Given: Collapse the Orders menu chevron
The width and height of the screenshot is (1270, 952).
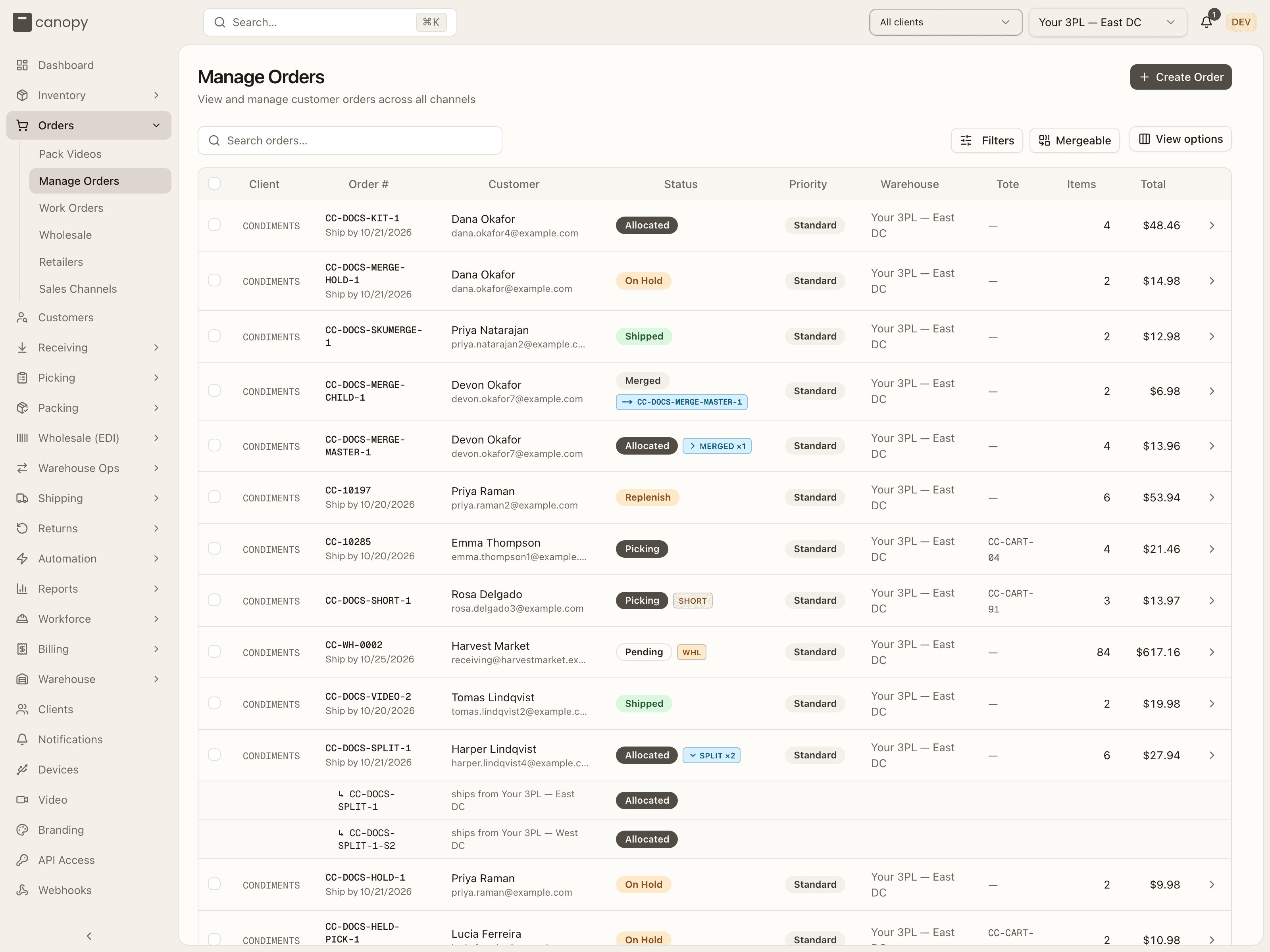Looking at the screenshot, I should [156, 125].
